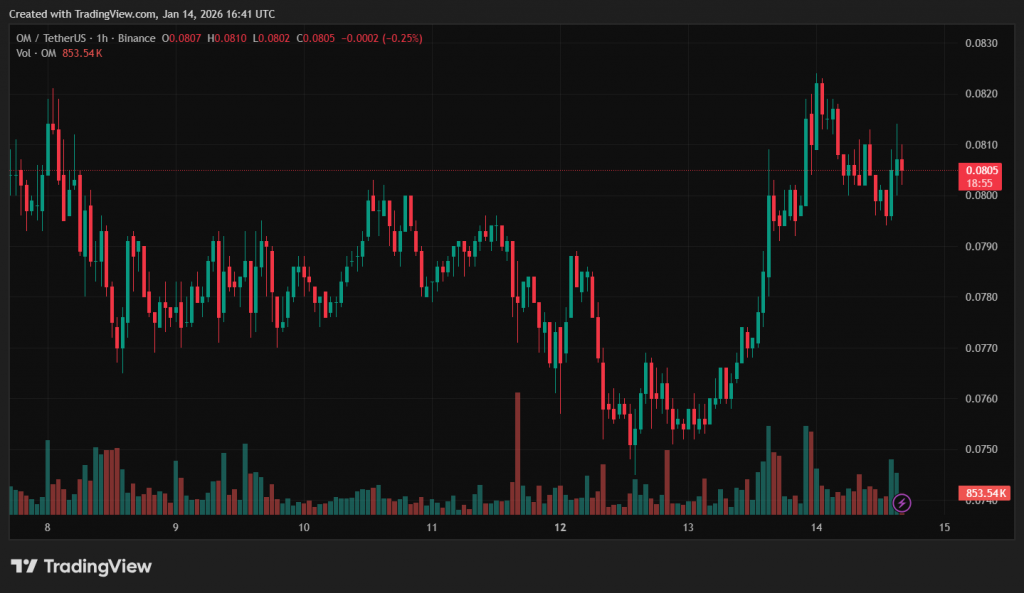Click the 0.0820 price axis label

981,94
